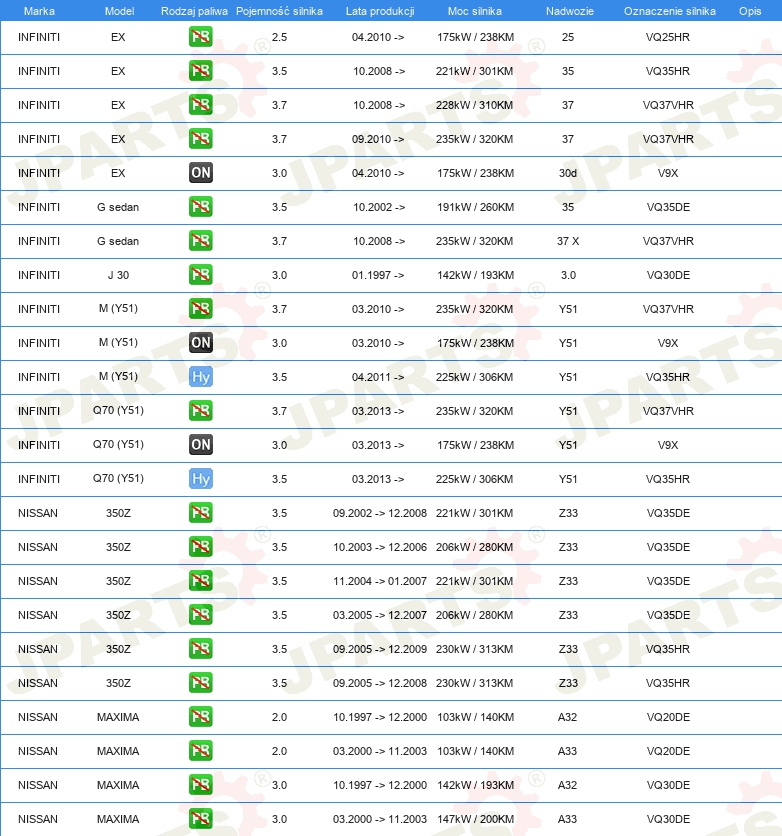
Task: Select engine code VQ30DE in J 30 row
Action: [668, 275]
